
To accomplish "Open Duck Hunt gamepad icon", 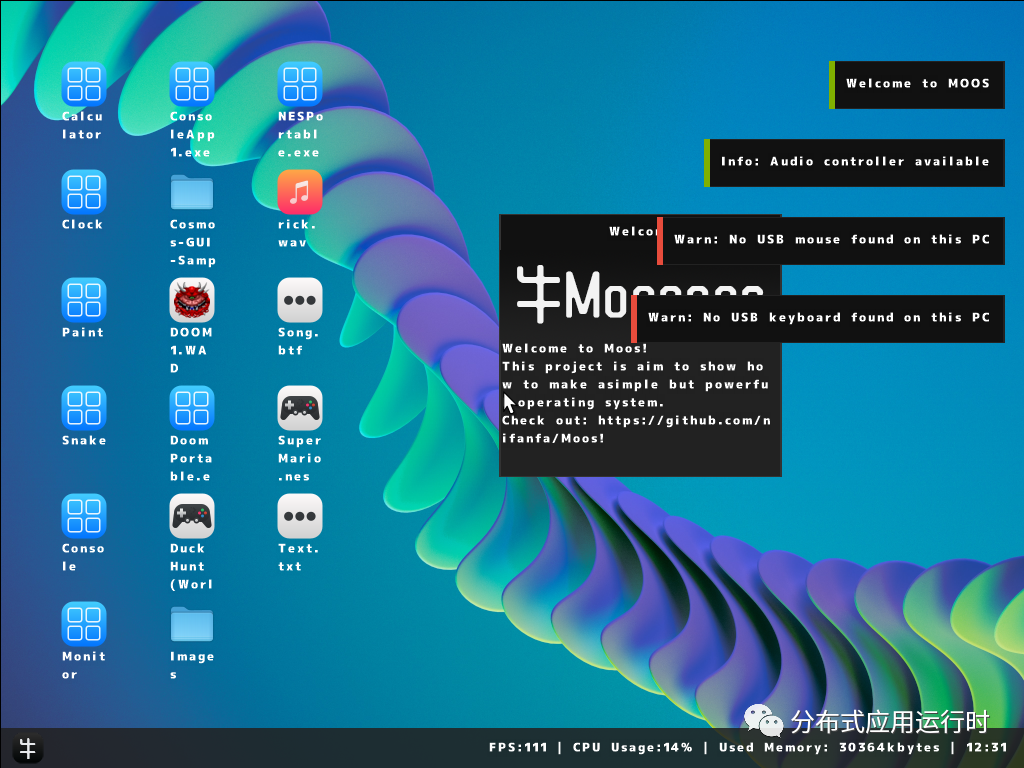I will click(x=191, y=516).
